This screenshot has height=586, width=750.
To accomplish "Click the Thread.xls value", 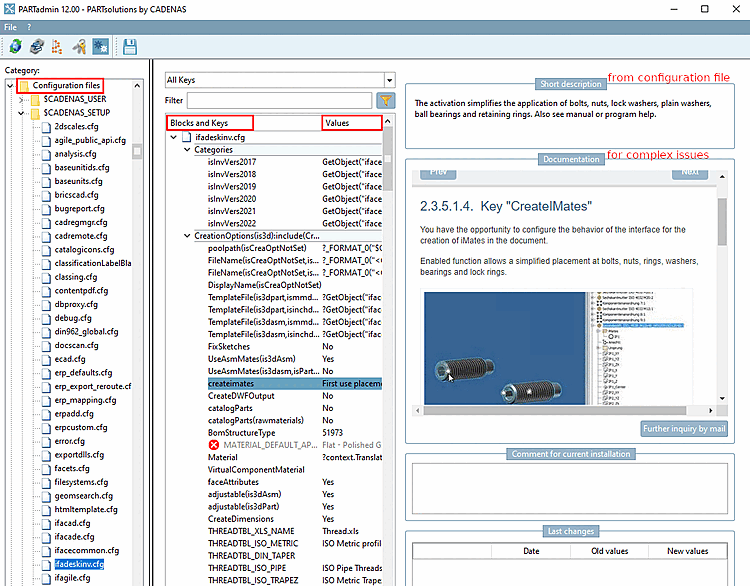I will 341,531.
